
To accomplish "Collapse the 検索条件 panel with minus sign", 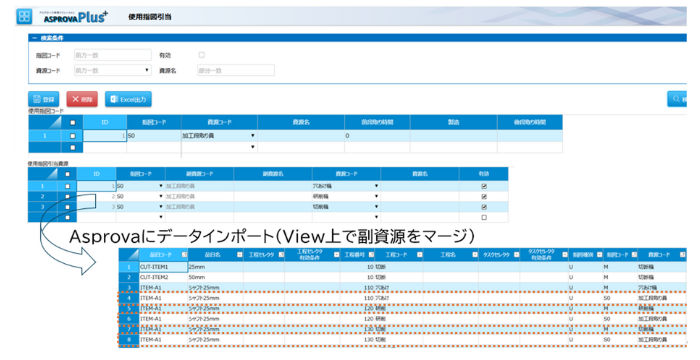I will [34, 38].
